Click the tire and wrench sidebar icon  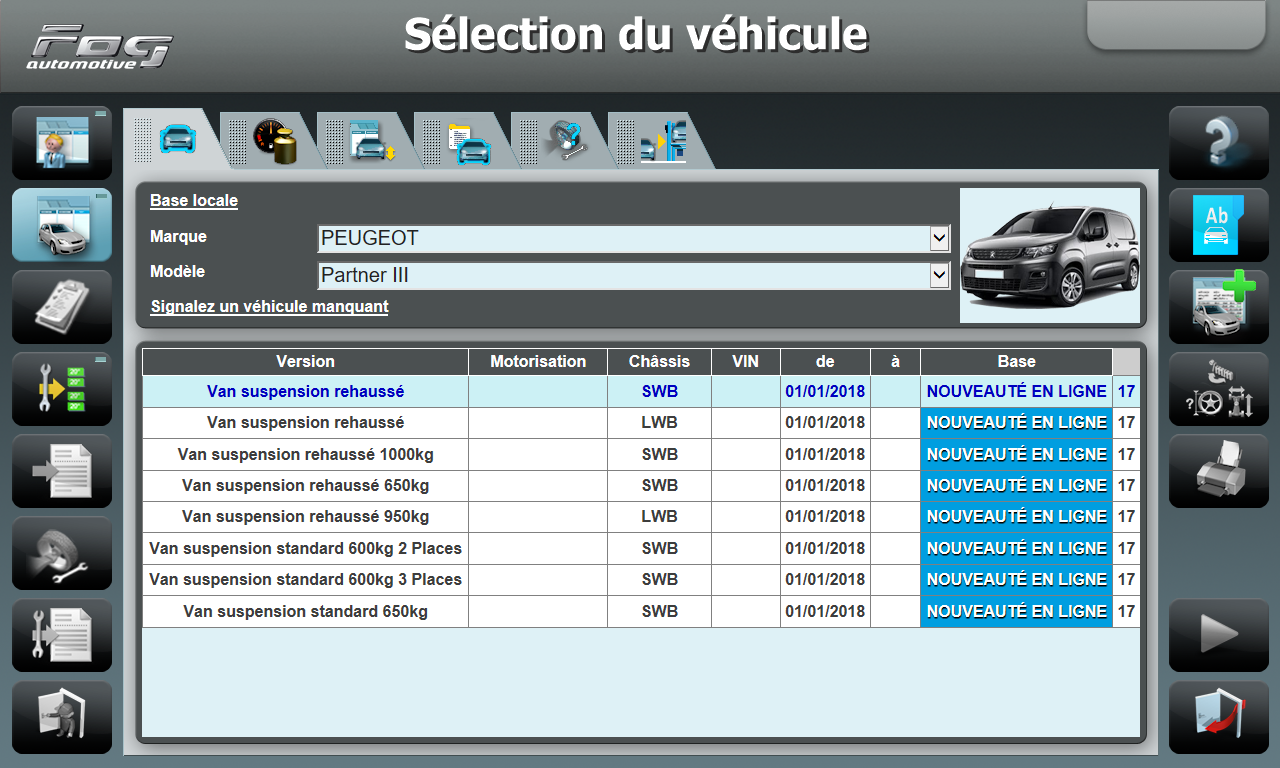[62, 553]
